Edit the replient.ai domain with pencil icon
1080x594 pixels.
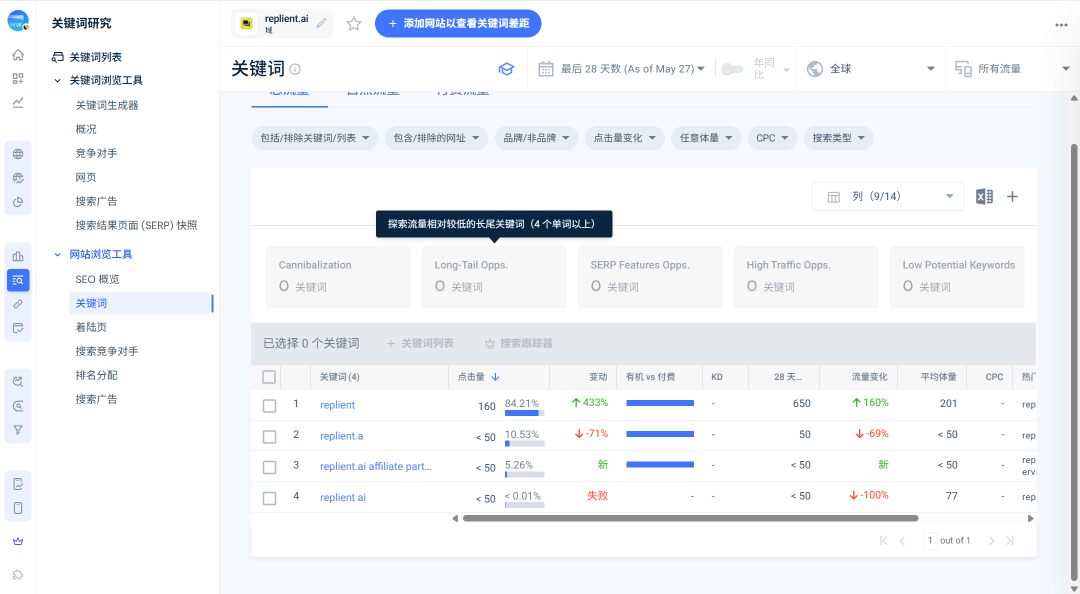[x=322, y=23]
